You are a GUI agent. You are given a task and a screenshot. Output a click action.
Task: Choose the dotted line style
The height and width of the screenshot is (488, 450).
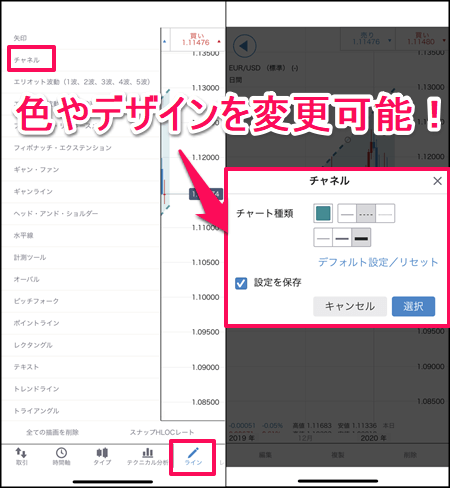tap(366, 213)
